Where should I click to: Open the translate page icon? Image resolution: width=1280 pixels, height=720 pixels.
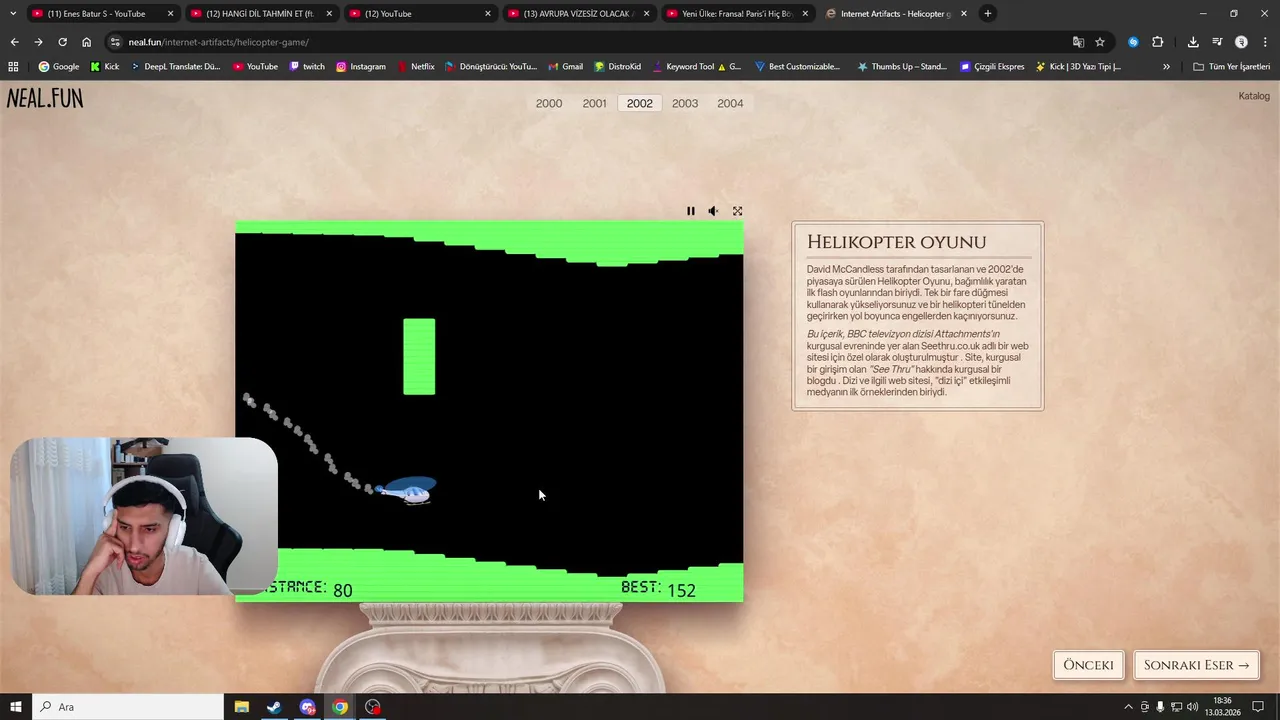(1078, 42)
